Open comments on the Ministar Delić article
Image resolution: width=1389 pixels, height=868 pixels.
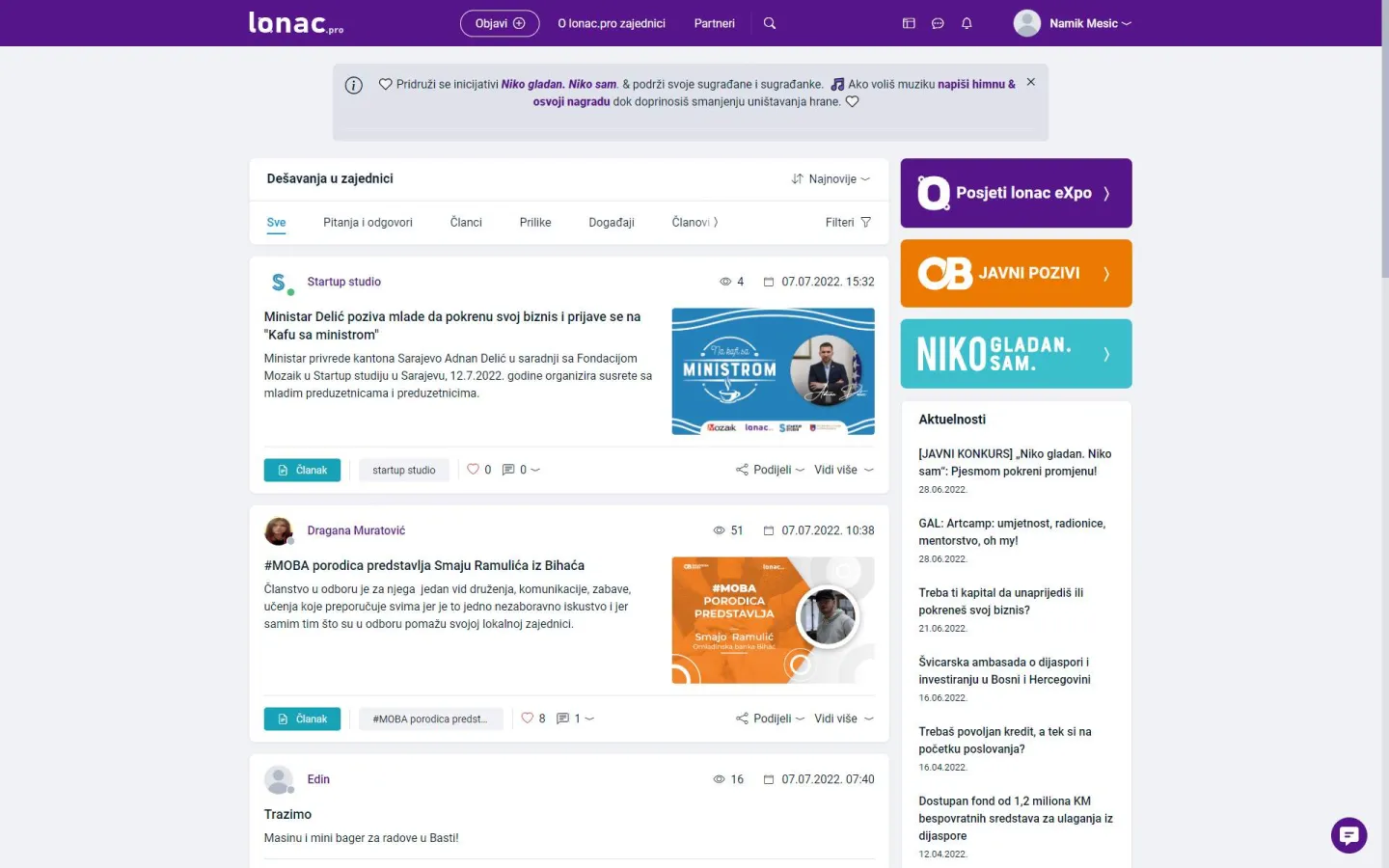click(508, 470)
